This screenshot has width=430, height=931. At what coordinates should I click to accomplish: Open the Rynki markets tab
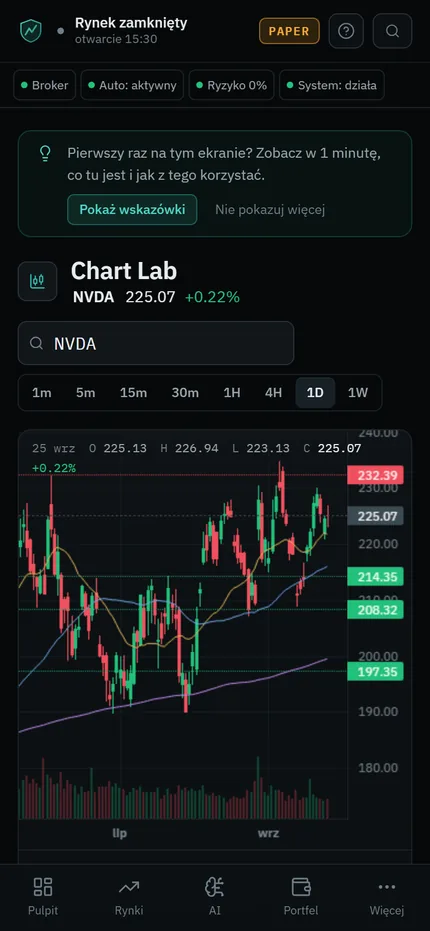click(x=129, y=897)
